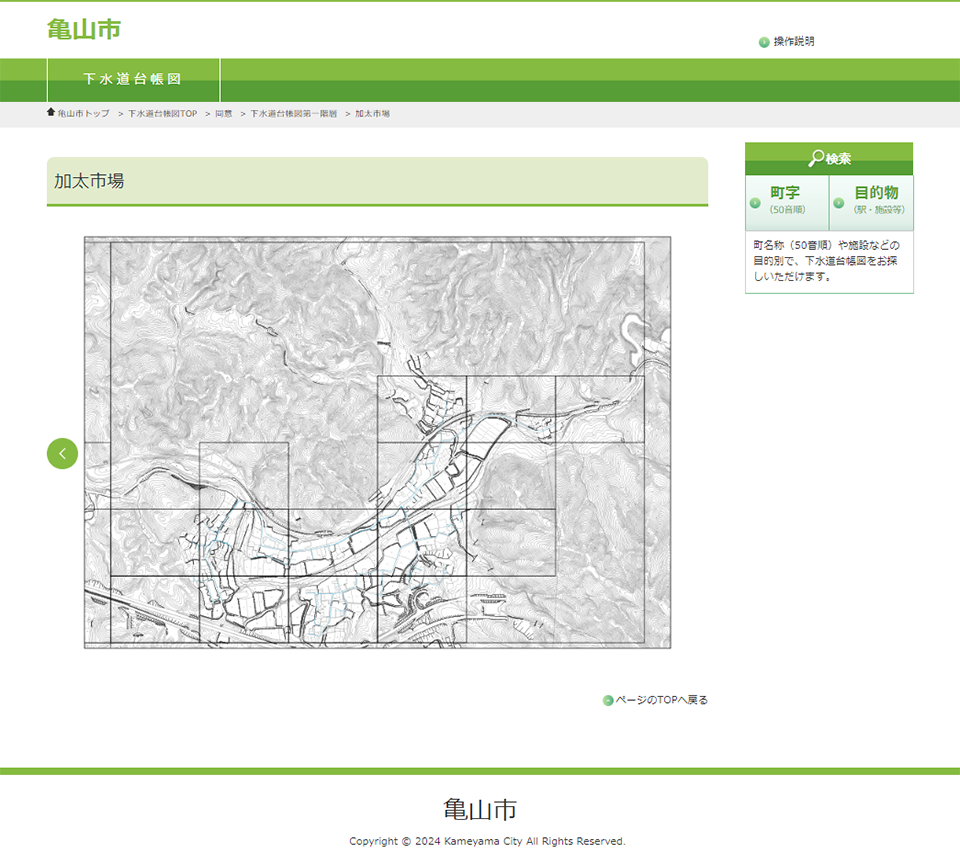Image resolution: width=960 pixels, height=864 pixels.
Task: Click the arrow icon beside 目的物
Action: coord(838,203)
